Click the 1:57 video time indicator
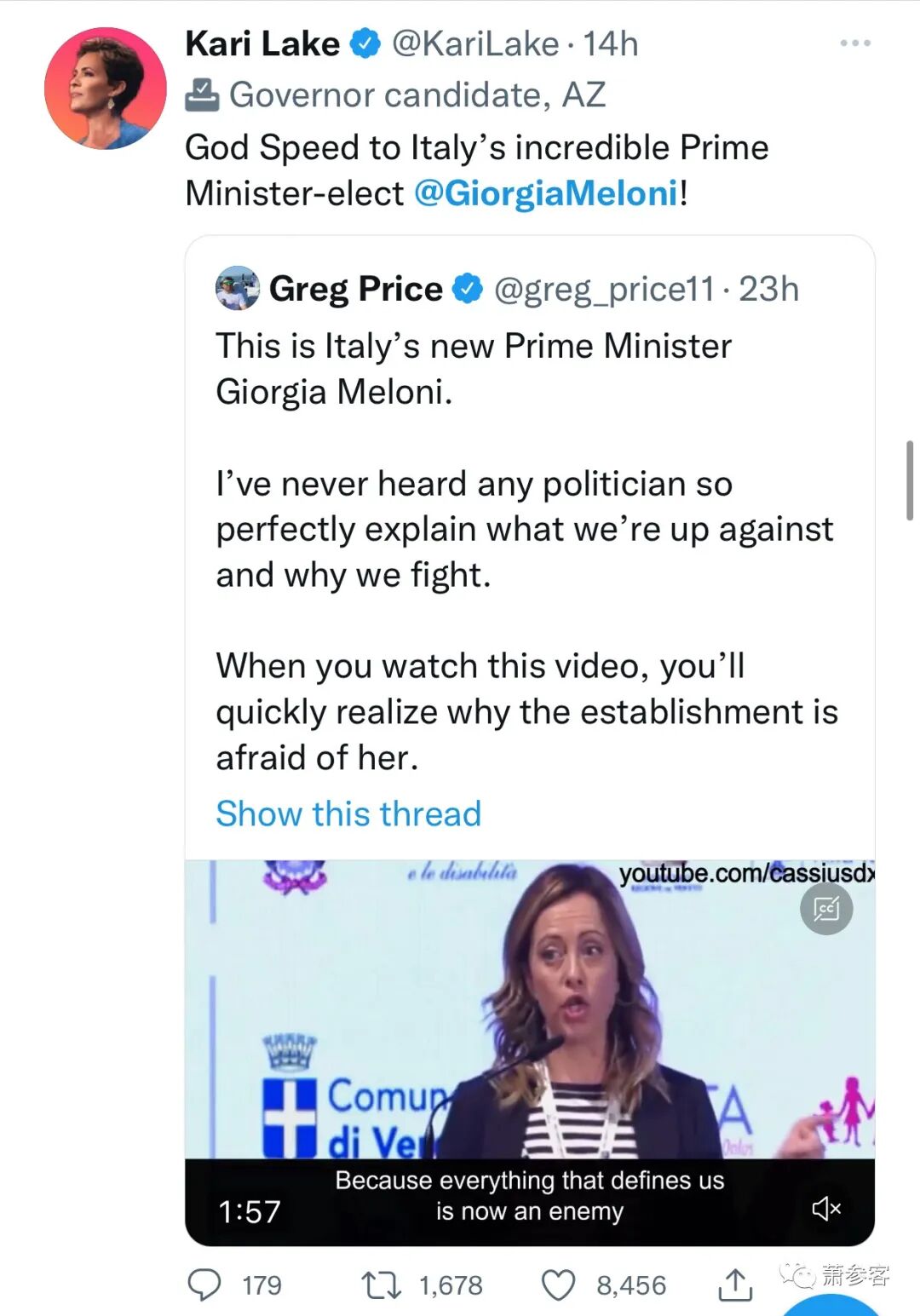Image resolution: width=920 pixels, height=1316 pixels. click(x=249, y=1211)
